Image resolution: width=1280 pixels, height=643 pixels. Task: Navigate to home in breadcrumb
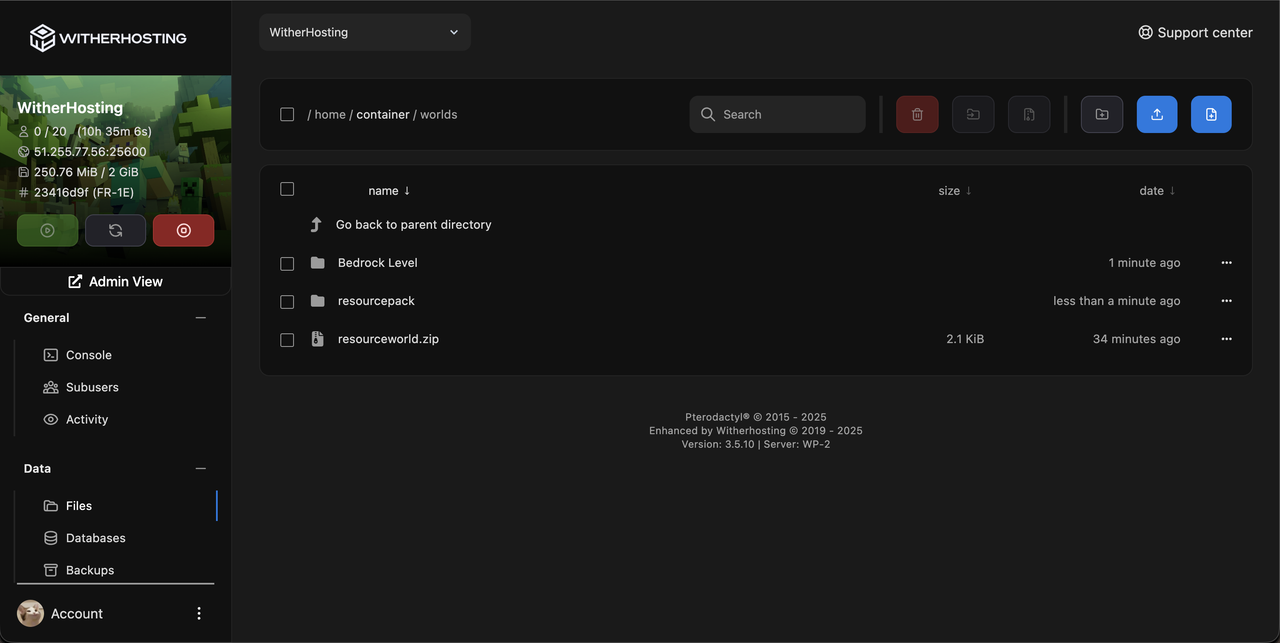330,114
